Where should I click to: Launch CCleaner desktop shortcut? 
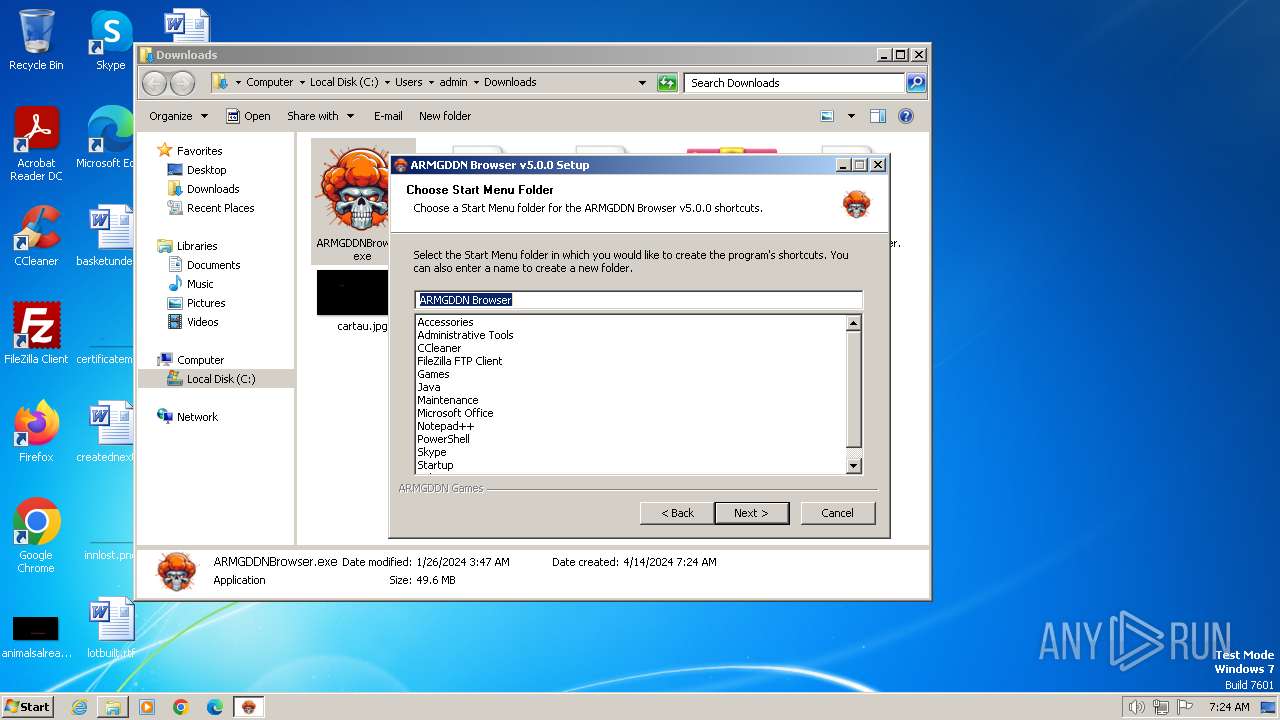tap(36, 236)
